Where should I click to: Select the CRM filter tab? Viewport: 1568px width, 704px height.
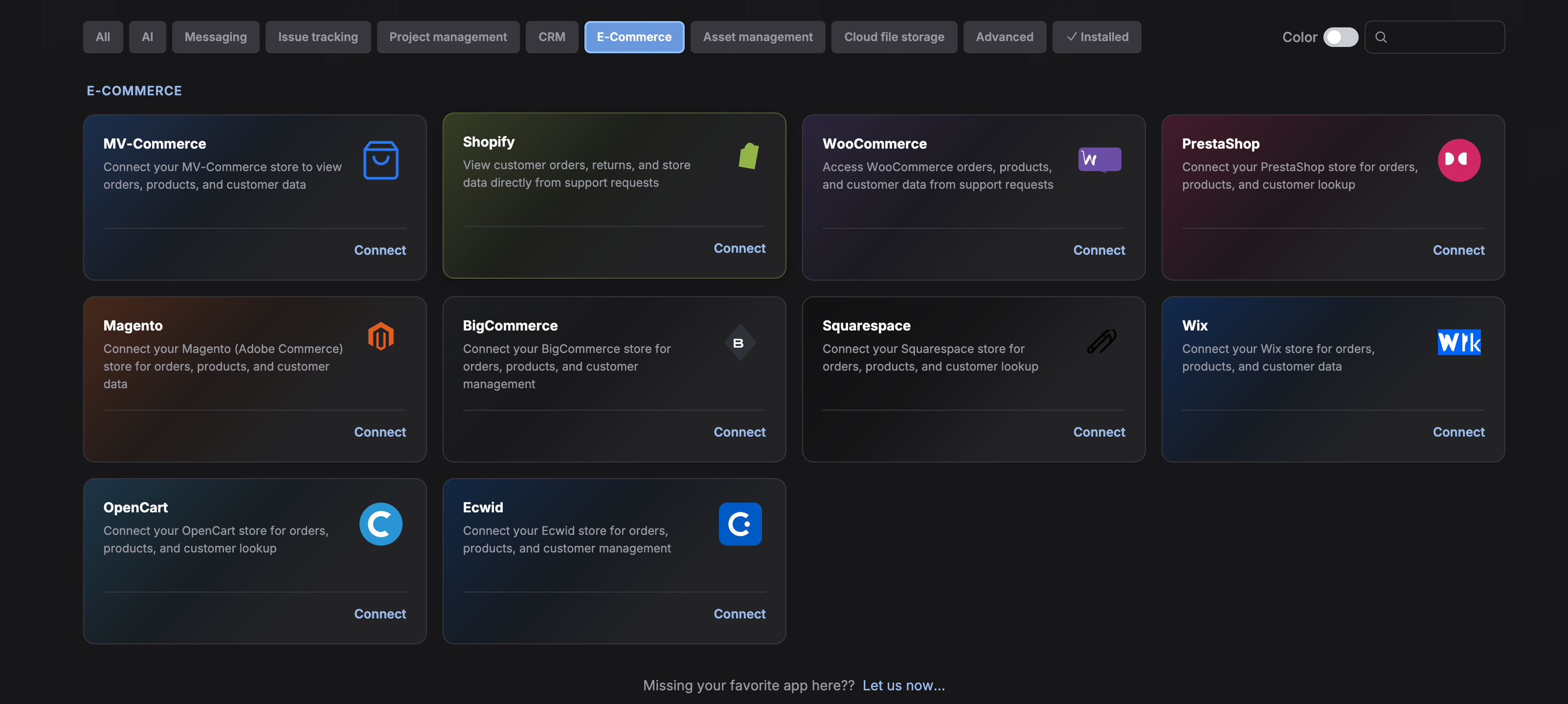click(x=552, y=37)
